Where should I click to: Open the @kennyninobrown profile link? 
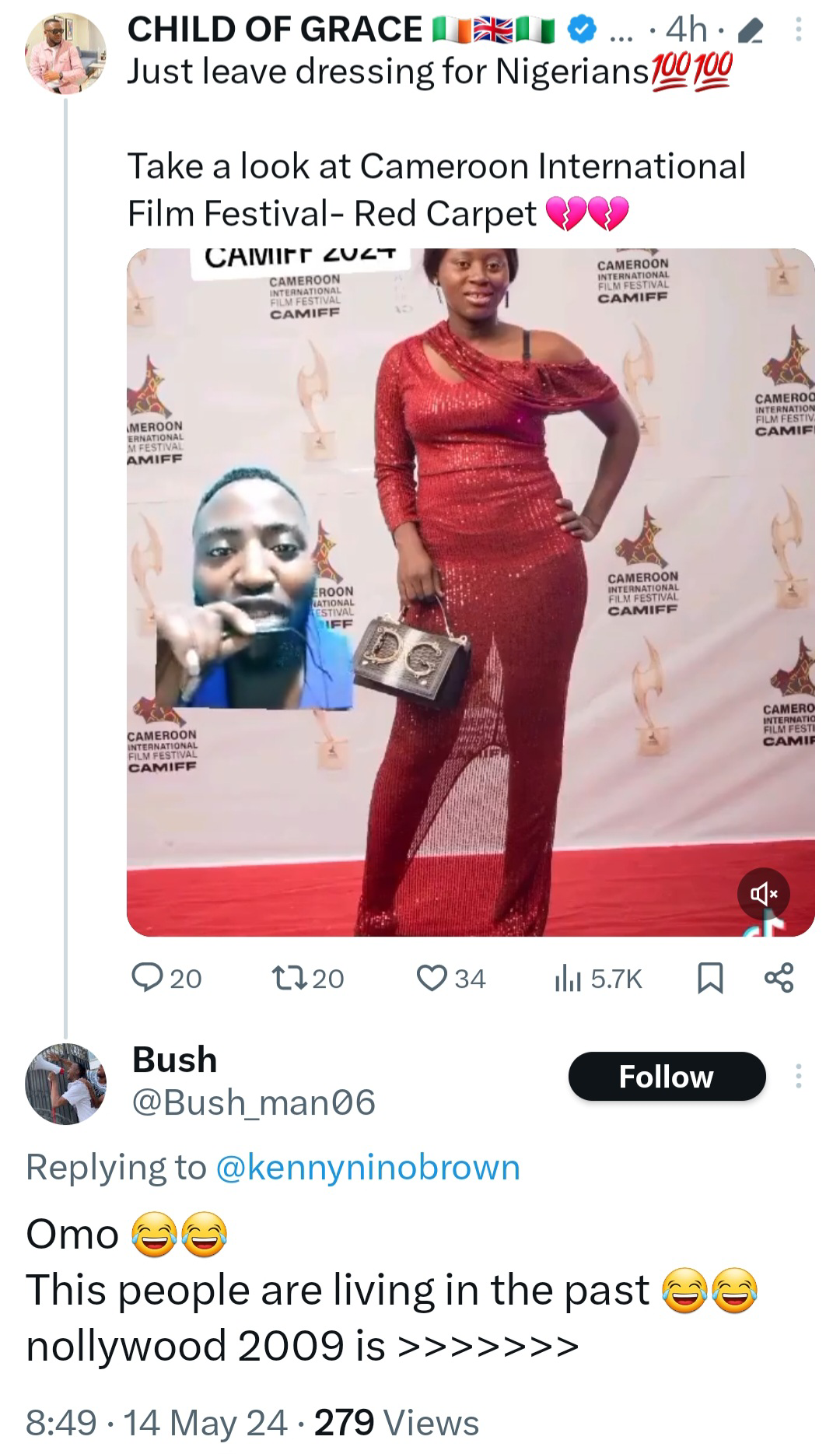coord(367,1167)
